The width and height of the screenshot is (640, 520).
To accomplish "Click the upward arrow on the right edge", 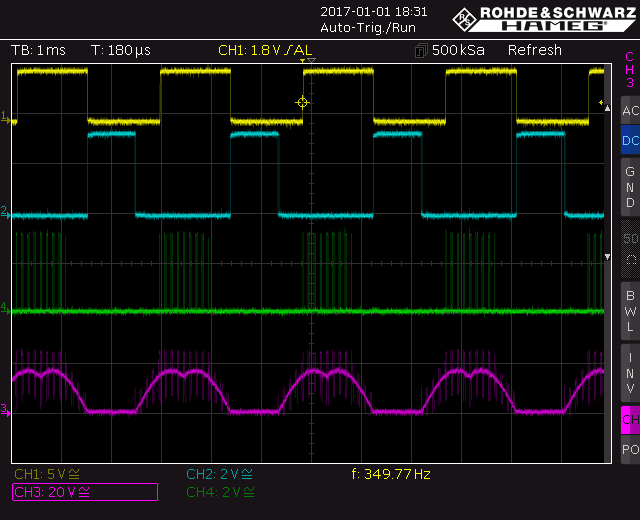I will 607,108.
